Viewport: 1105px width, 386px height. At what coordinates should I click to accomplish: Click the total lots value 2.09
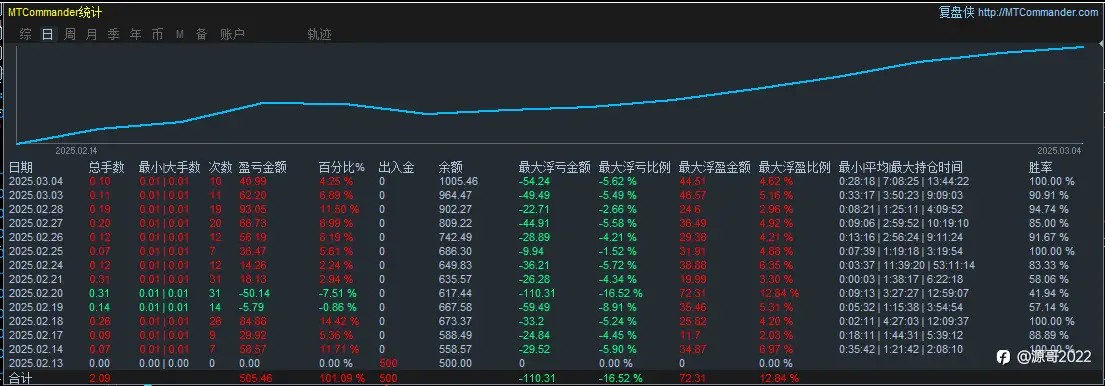coord(100,379)
